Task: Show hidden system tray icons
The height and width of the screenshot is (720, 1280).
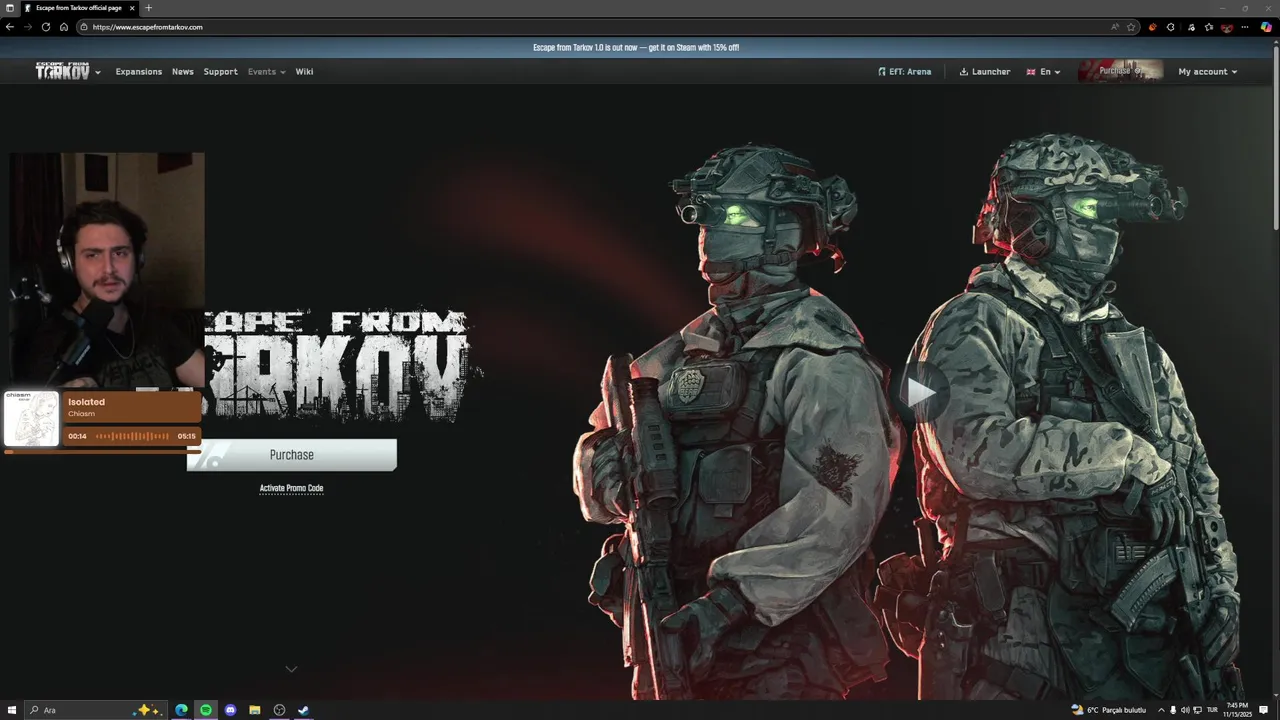Action: [1161, 710]
